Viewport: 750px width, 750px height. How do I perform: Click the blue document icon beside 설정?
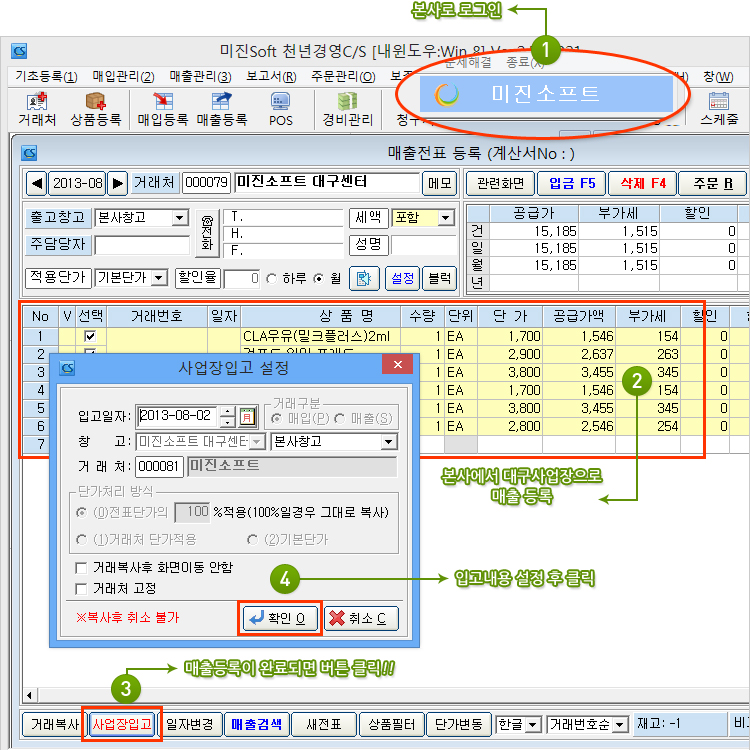(x=364, y=278)
